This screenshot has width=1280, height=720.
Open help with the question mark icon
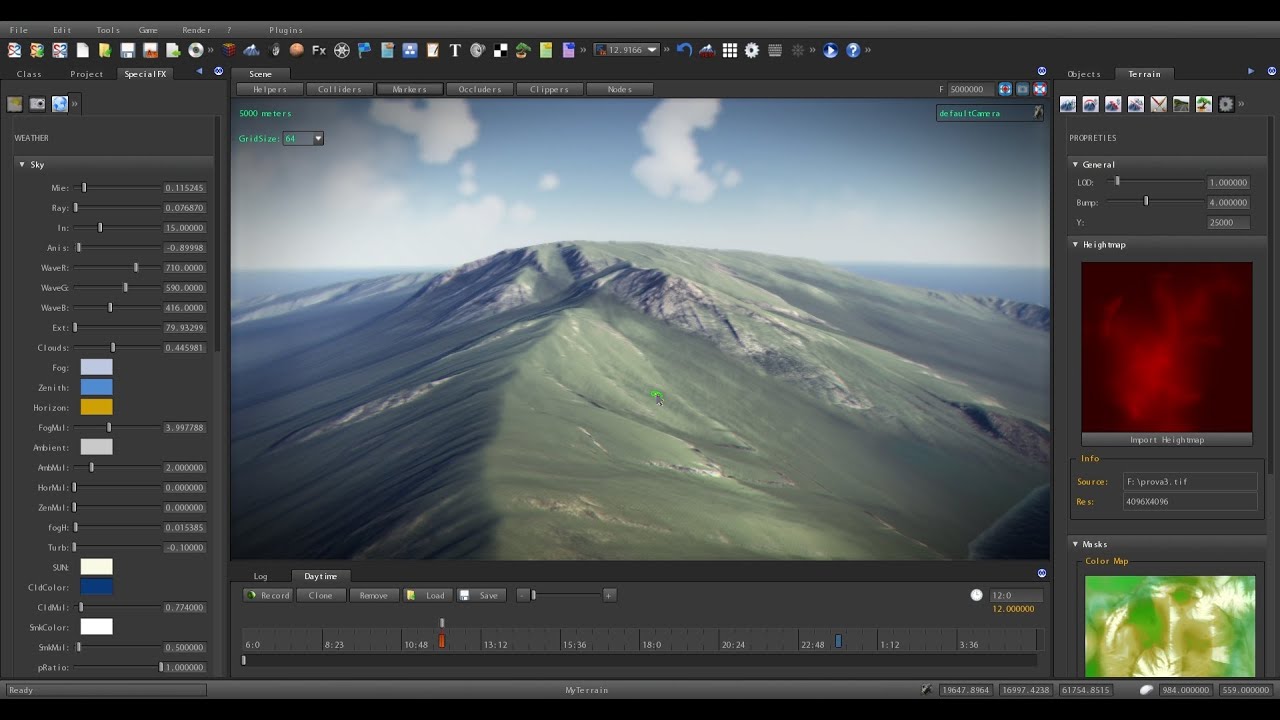[853, 50]
